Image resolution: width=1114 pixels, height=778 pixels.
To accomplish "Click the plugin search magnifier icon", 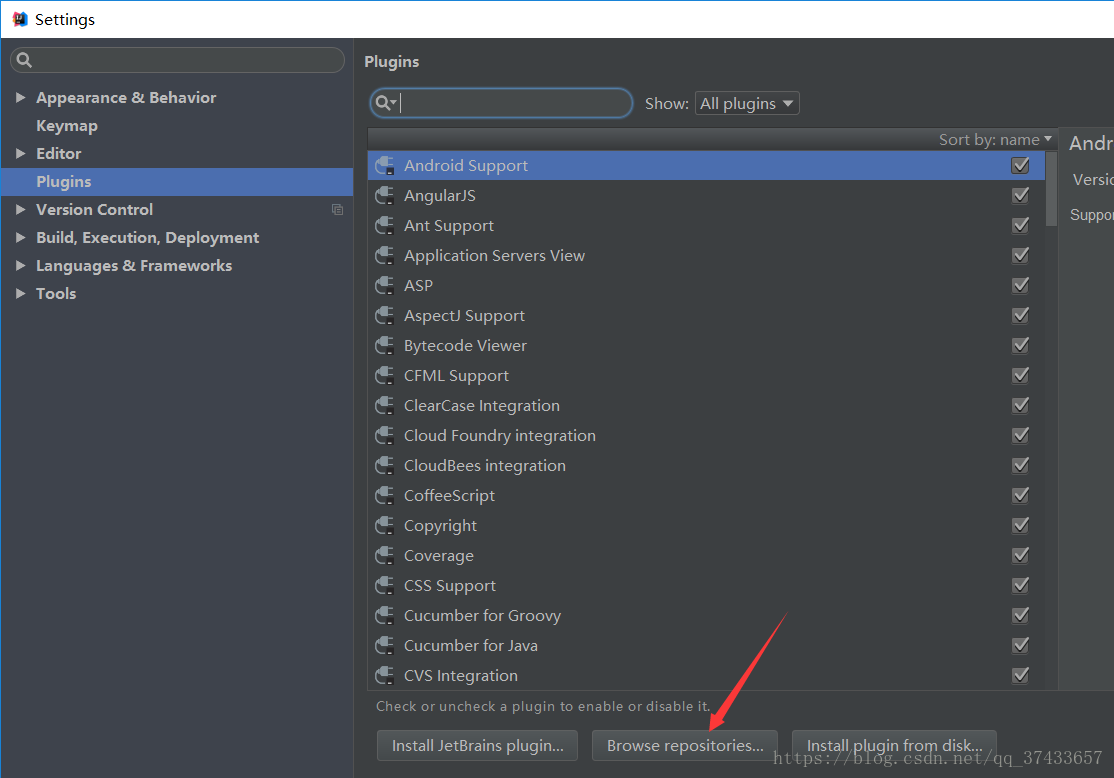I will (x=385, y=103).
